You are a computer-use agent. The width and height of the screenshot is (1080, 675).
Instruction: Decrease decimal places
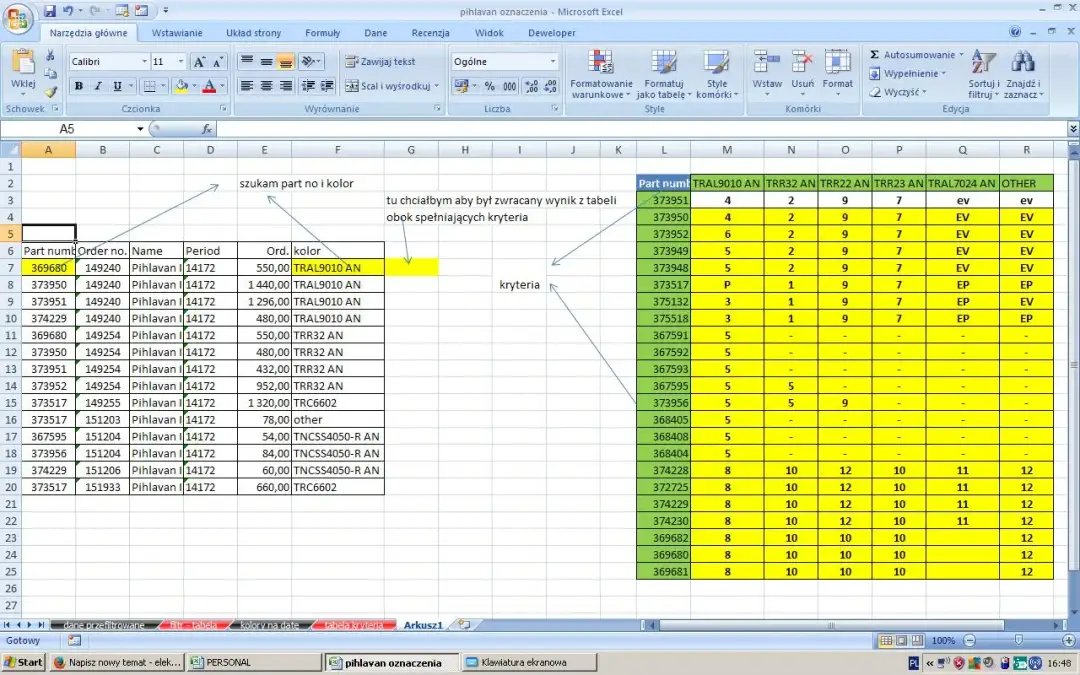click(x=550, y=86)
